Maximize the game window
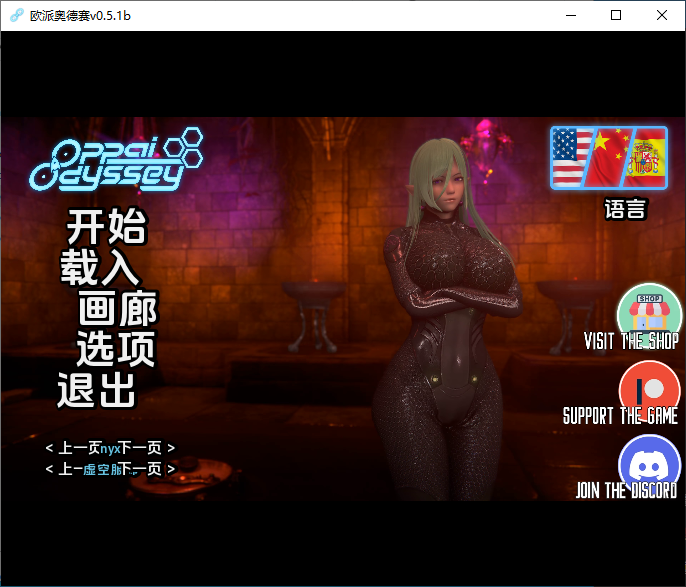The image size is (686, 587). click(x=616, y=15)
